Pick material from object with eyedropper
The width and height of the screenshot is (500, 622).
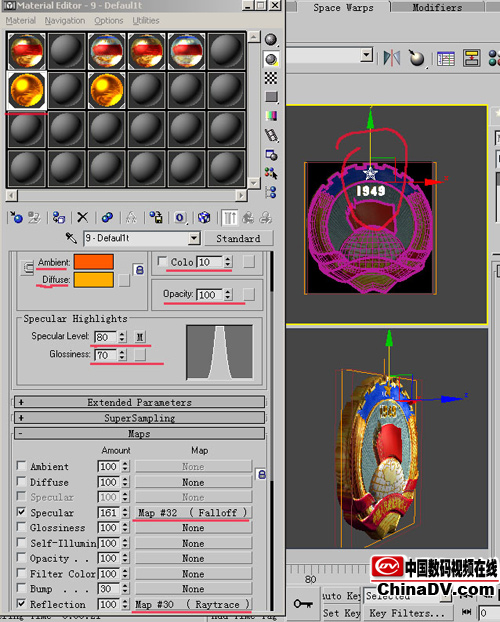click(71, 238)
